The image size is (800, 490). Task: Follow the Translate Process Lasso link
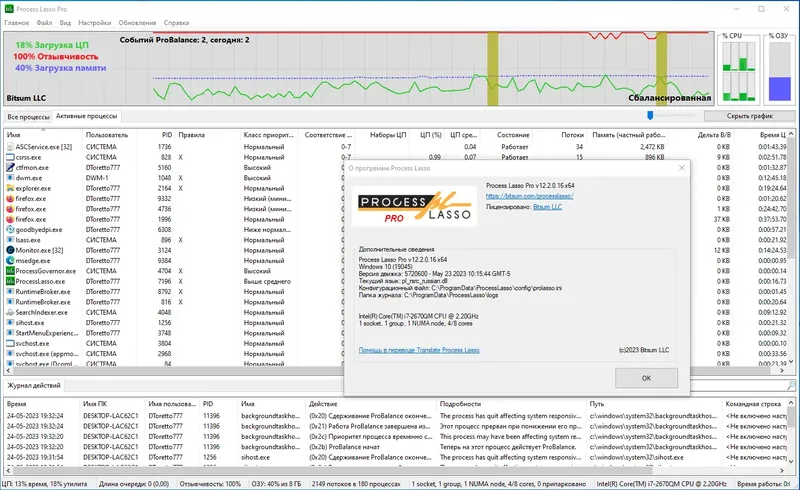point(419,350)
